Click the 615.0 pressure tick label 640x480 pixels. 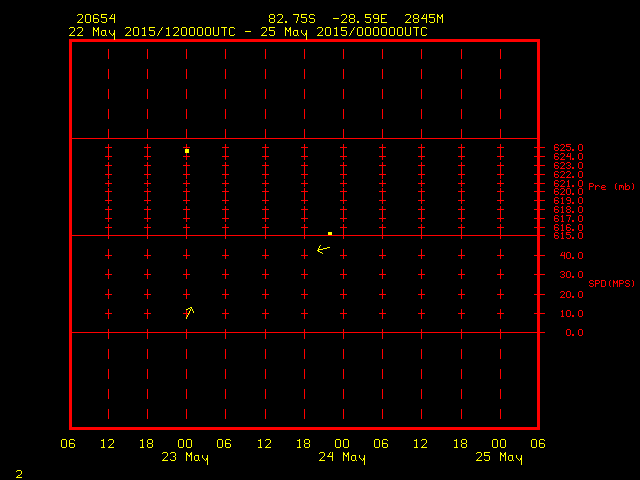coord(568,236)
